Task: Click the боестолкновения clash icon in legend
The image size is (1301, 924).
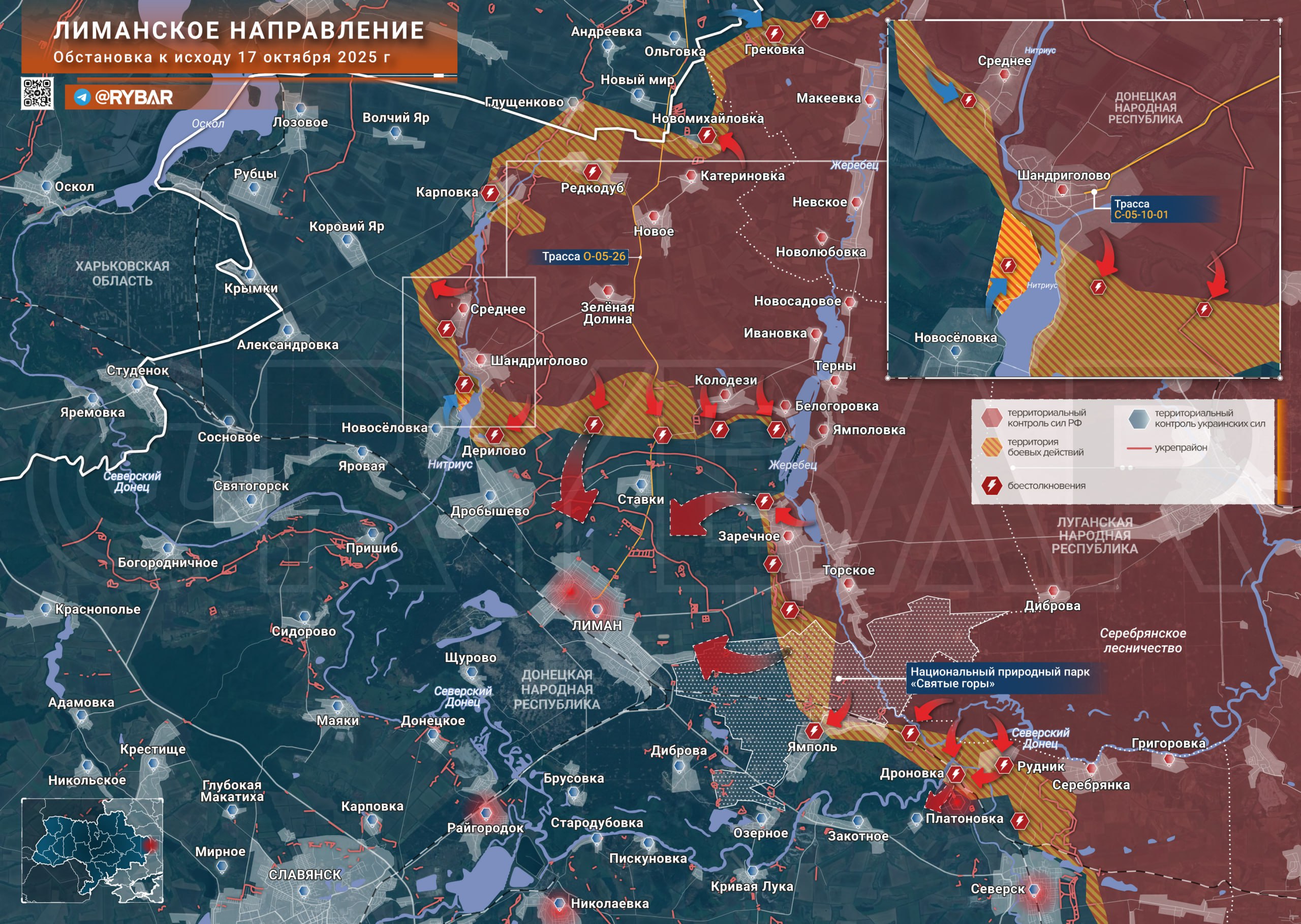Action: pyautogui.click(x=992, y=485)
